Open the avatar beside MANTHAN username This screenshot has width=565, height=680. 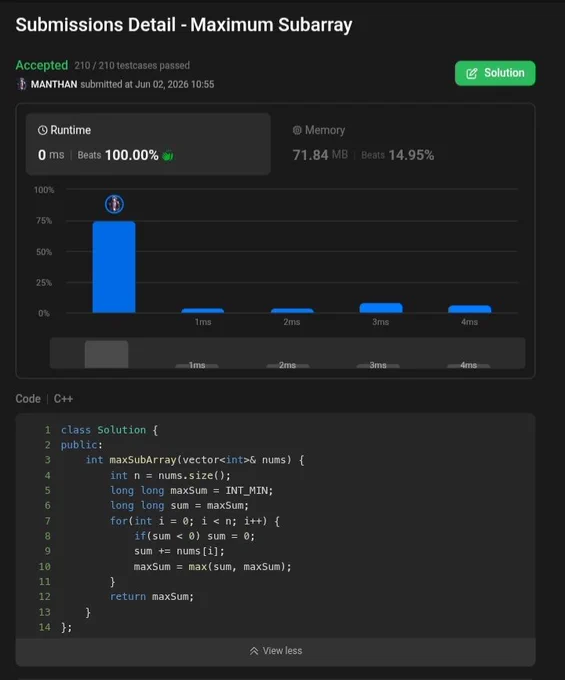(x=21, y=84)
